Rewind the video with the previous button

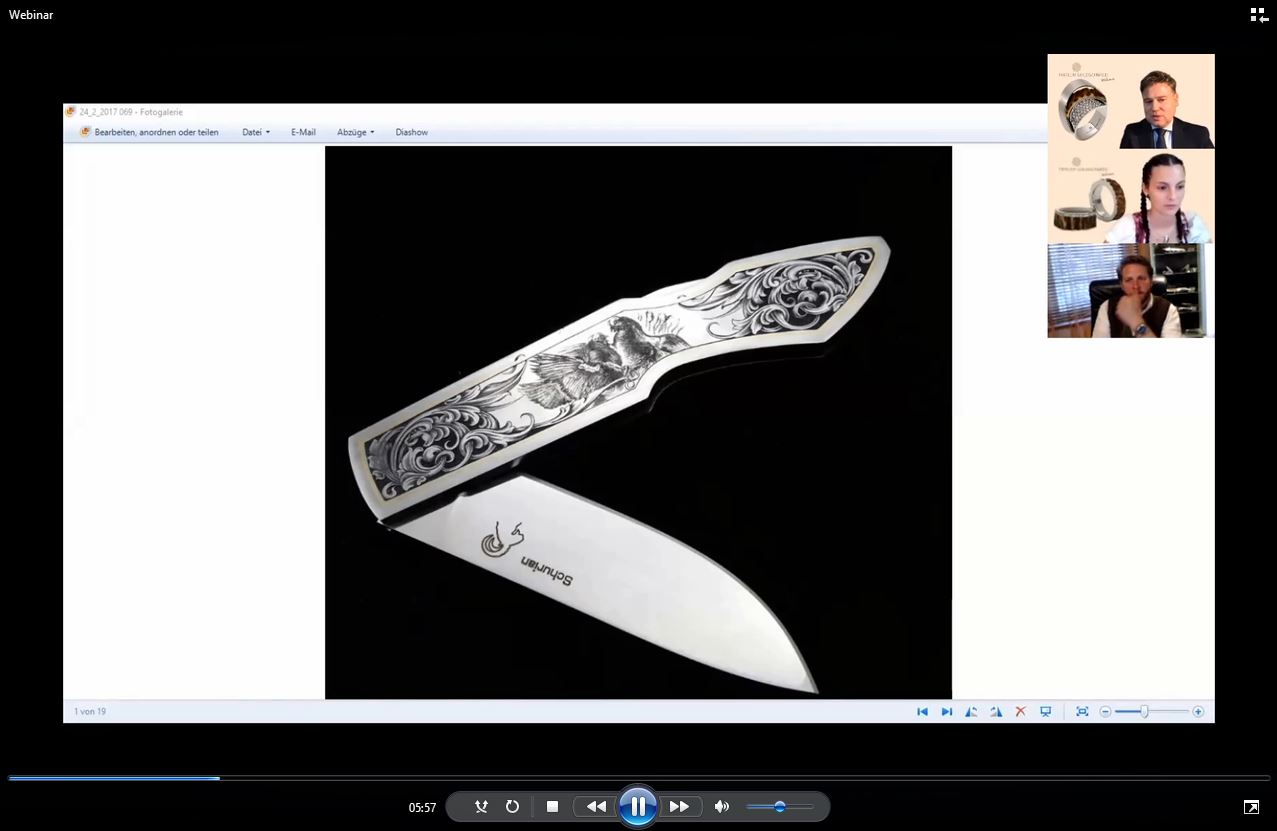pyautogui.click(x=596, y=806)
